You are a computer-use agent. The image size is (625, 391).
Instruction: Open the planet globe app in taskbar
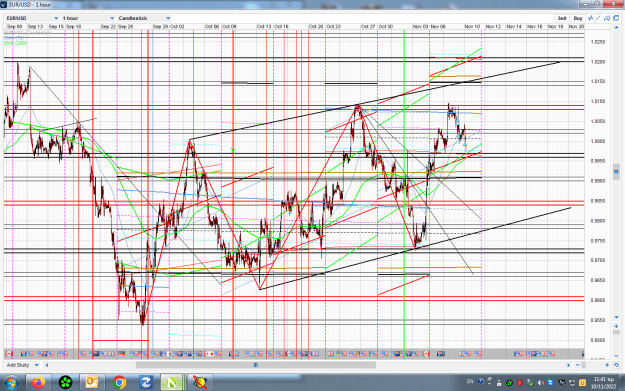click(x=199, y=383)
